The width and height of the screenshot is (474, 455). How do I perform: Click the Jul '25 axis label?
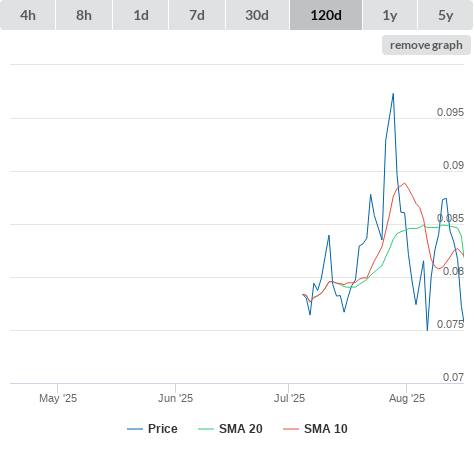(x=289, y=398)
